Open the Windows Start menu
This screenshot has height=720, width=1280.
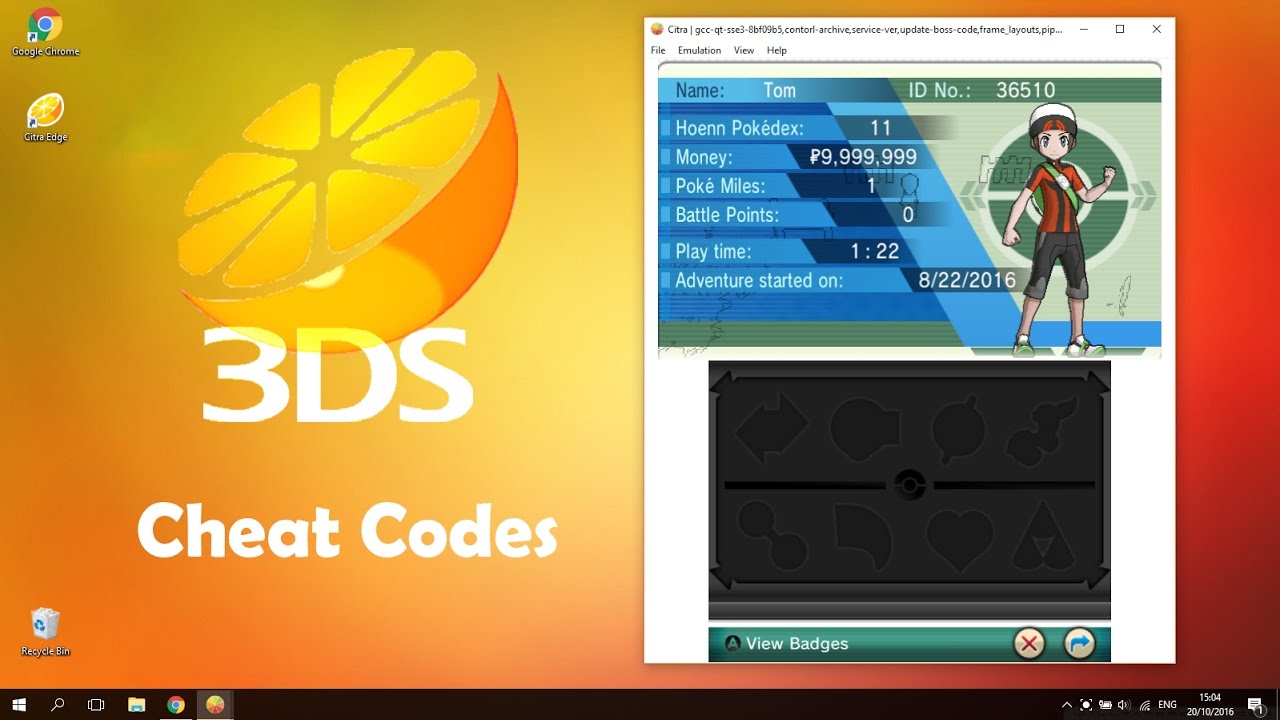tap(19, 704)
